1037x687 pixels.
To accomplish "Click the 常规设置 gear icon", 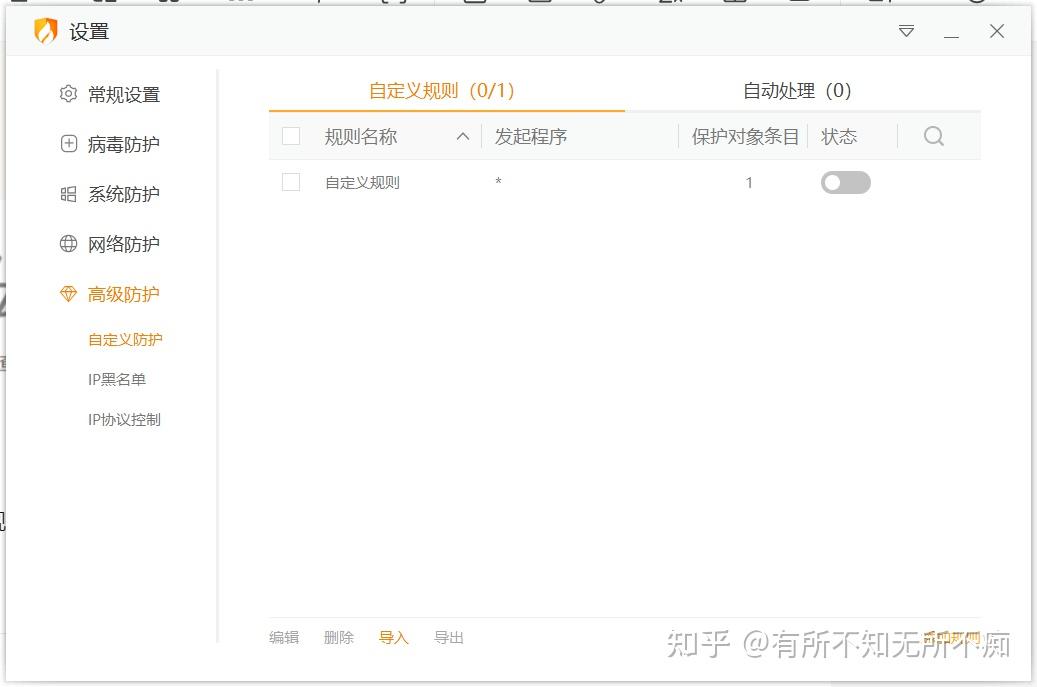I will point(68,94).
